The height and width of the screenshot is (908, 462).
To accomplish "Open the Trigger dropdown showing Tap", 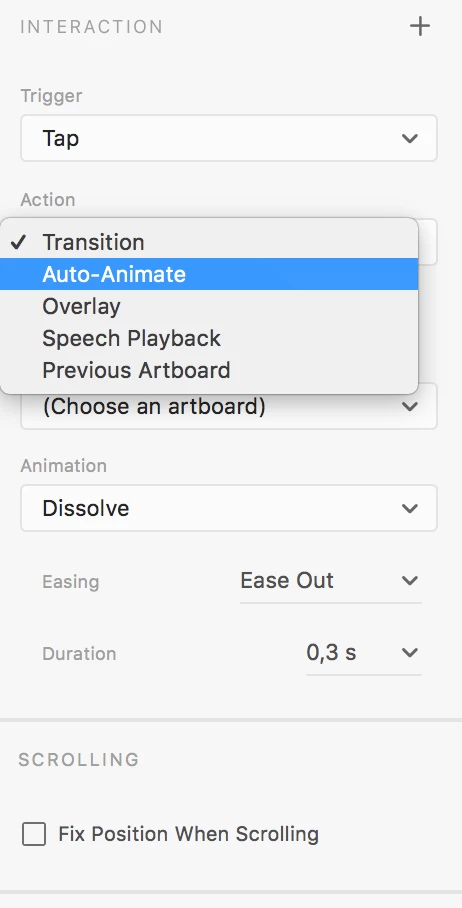I will coord(229,138).
